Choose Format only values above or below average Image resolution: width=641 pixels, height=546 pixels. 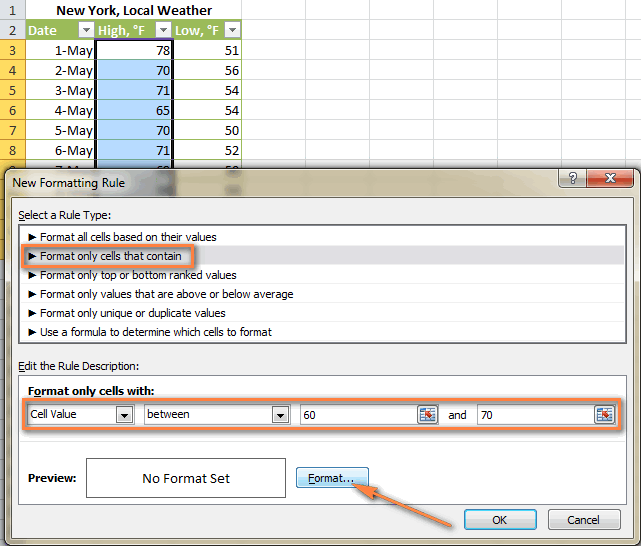[x=166, y=294]
